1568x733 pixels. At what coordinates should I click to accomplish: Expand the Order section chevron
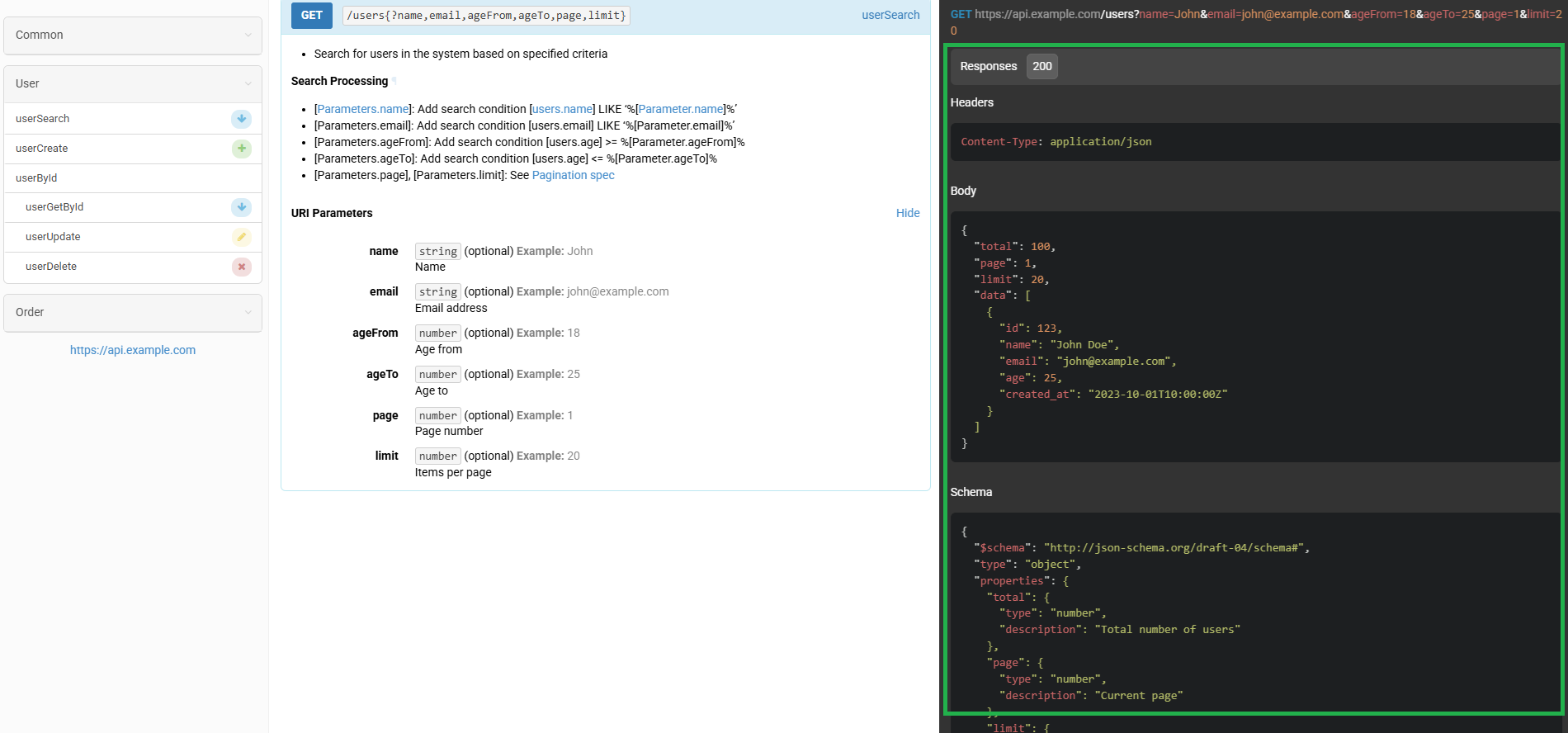point(248,313)
